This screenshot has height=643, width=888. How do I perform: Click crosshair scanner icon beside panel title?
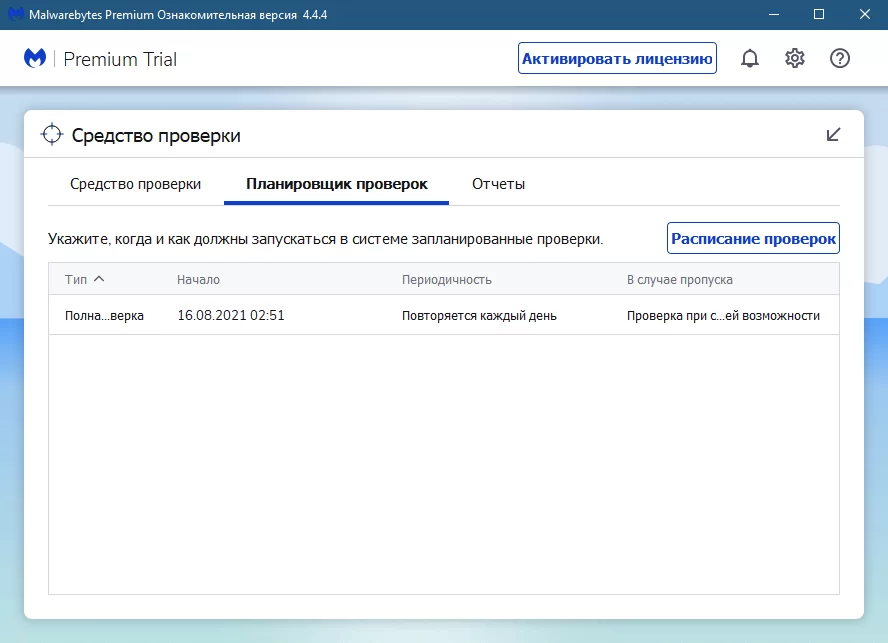pyautogui.click(x=52, y=134)
